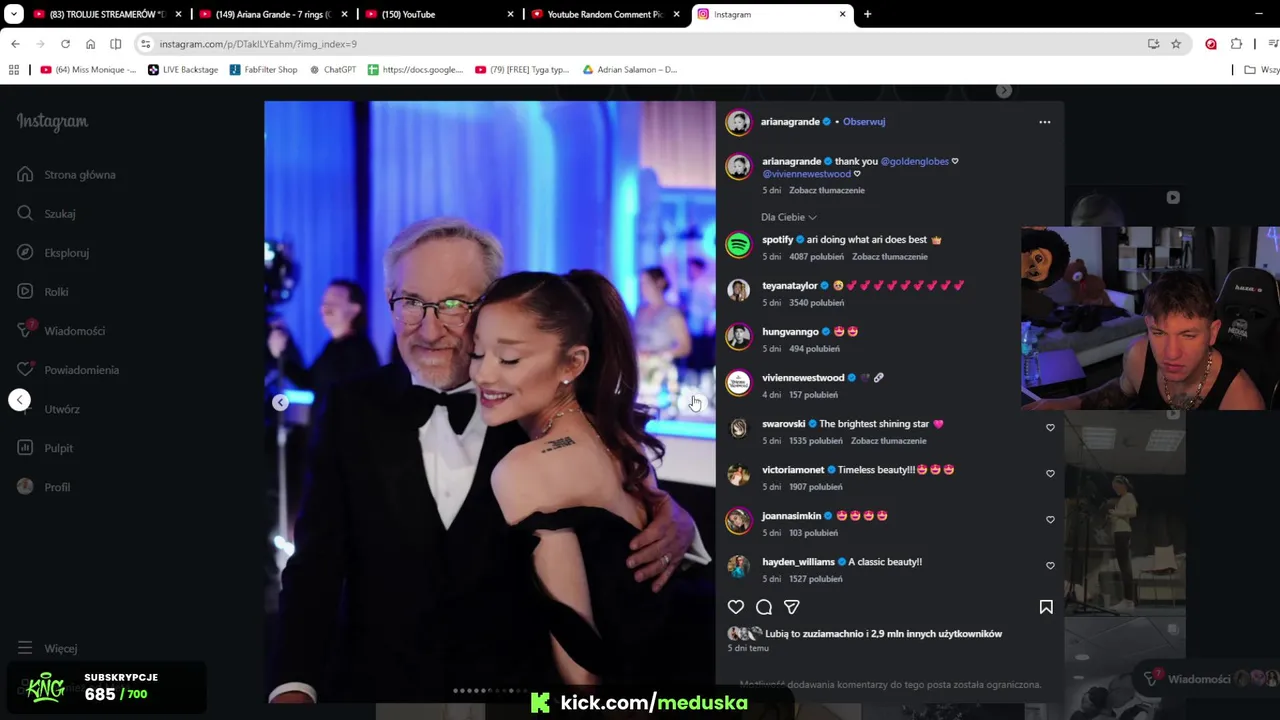Close the Instagram tab
This screenshot has width=1280, height=720.
click(x=842, y=14)
